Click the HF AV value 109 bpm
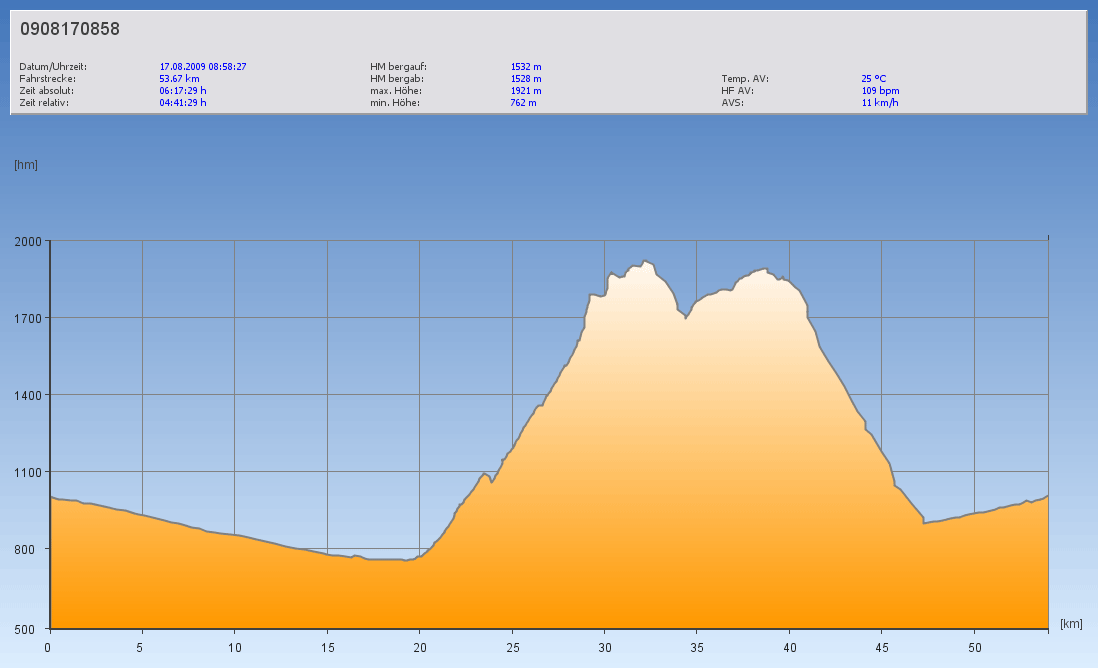Screen dimensions: 1098x668 [880, 90]
